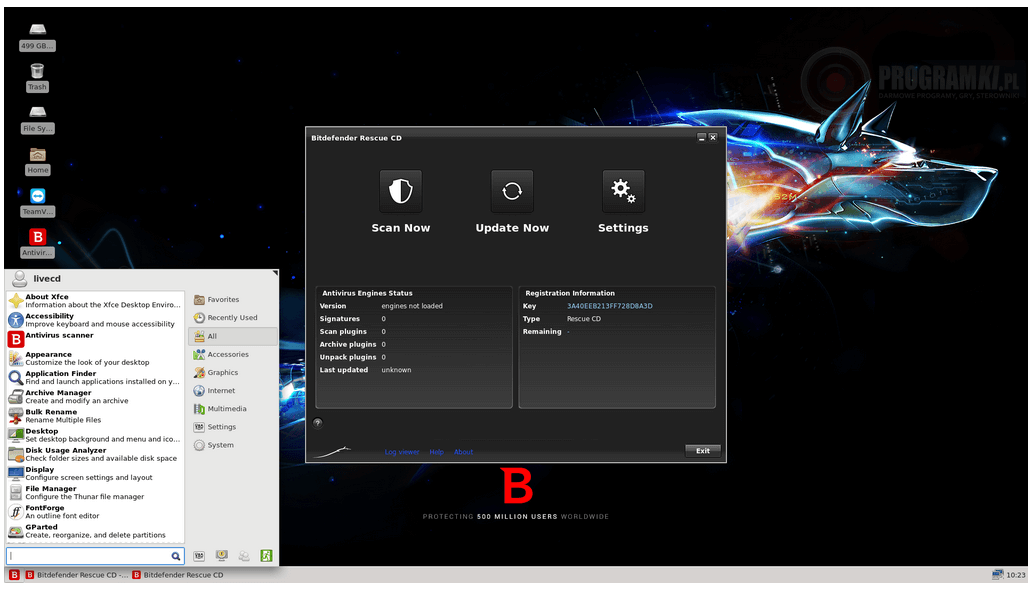Open the Help link
The height and width of the screenshot is (591, 1034).
(437, 452)
